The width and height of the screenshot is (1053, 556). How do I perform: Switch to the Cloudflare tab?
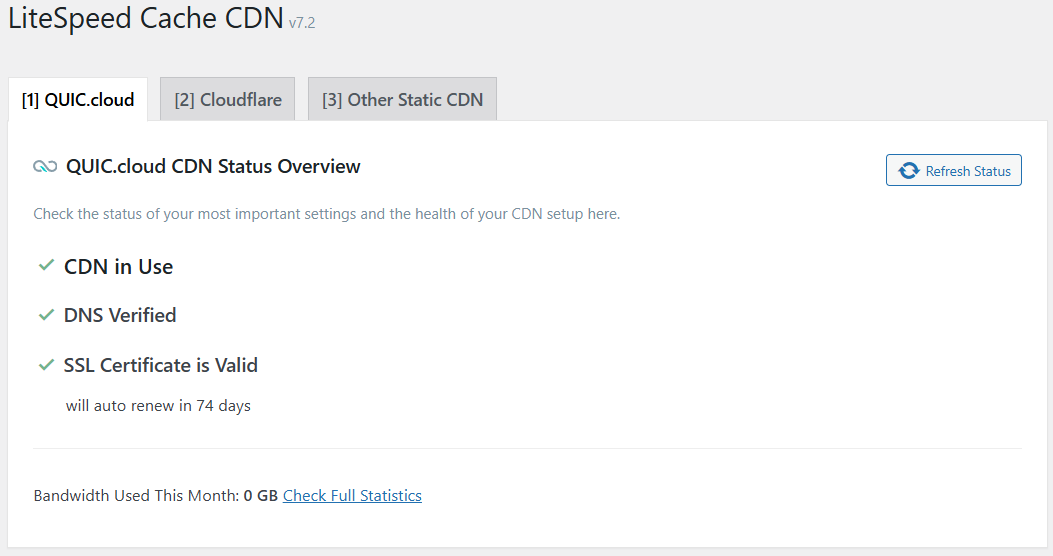click(228, 99)
